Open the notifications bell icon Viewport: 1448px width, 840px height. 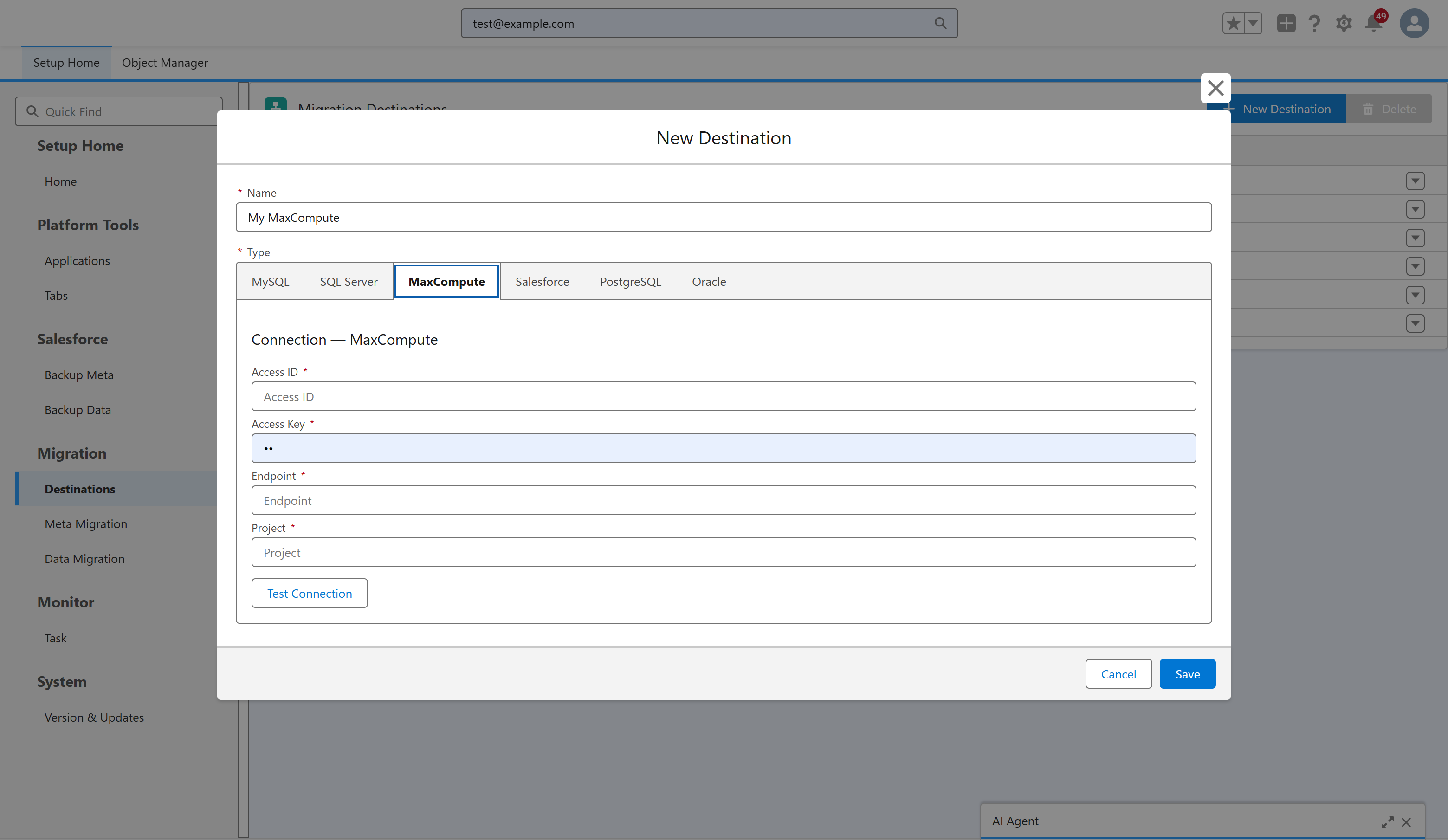[1374, 24]
